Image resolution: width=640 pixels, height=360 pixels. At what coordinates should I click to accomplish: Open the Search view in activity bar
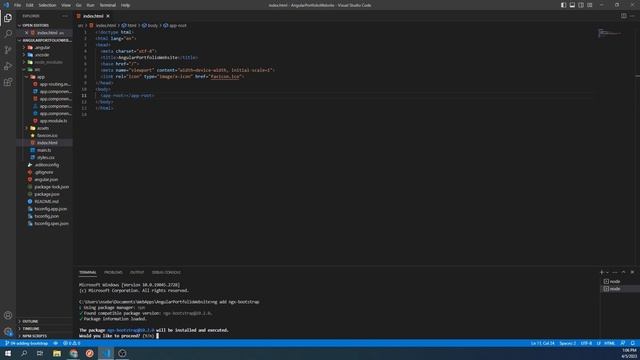point(8,34)
